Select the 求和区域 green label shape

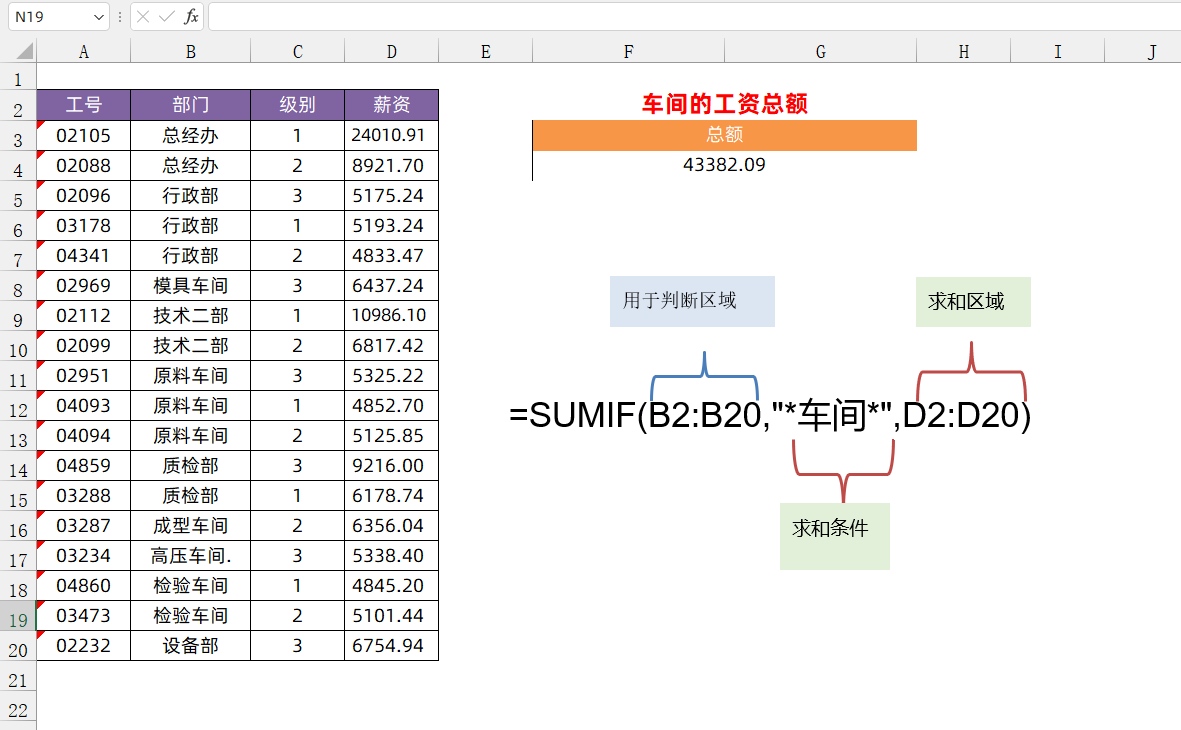pyautogui.click(x=972, y=301)
